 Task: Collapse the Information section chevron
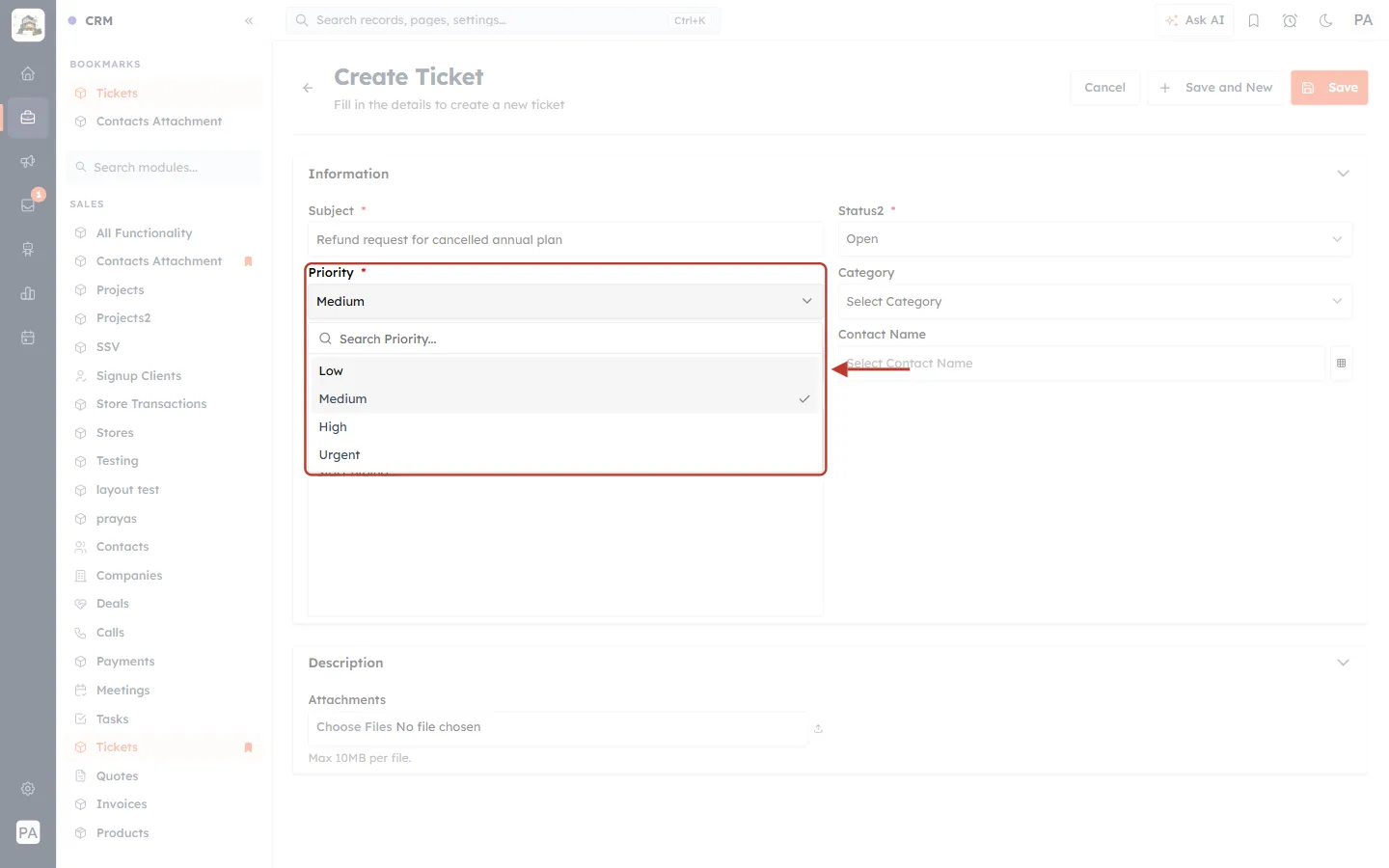coord(1343,174)
